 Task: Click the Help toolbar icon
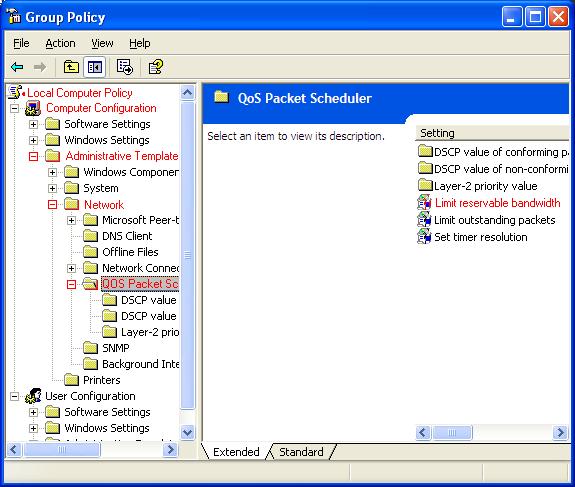(x=155, y=67)
